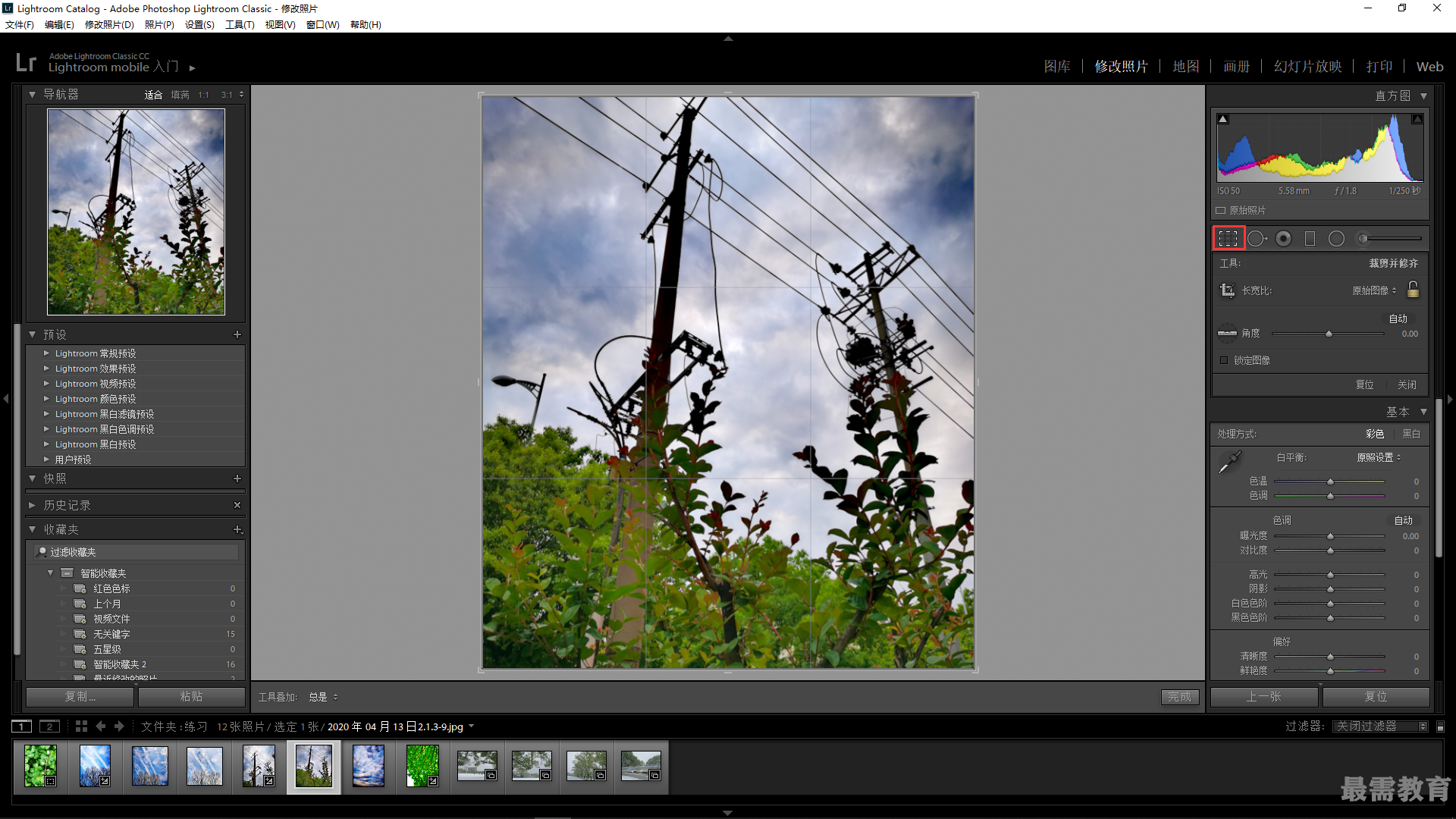Hide the top module picker arrow
1456x819 pixels.
click(x=728, y=38)
